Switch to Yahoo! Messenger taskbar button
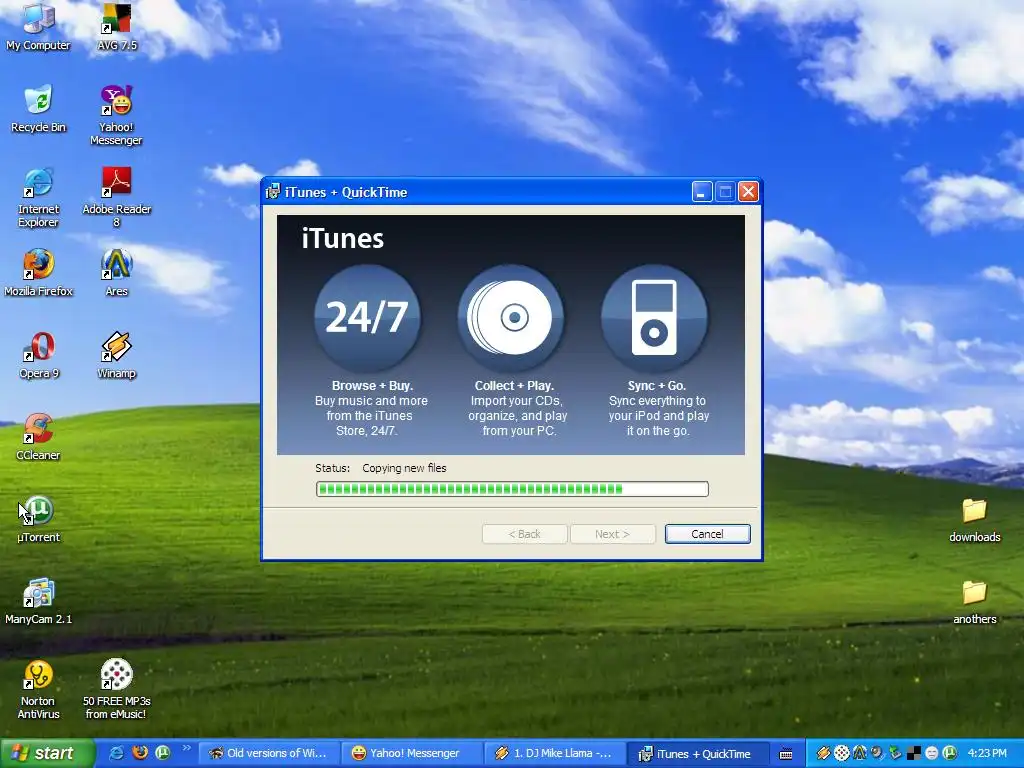 411,754
